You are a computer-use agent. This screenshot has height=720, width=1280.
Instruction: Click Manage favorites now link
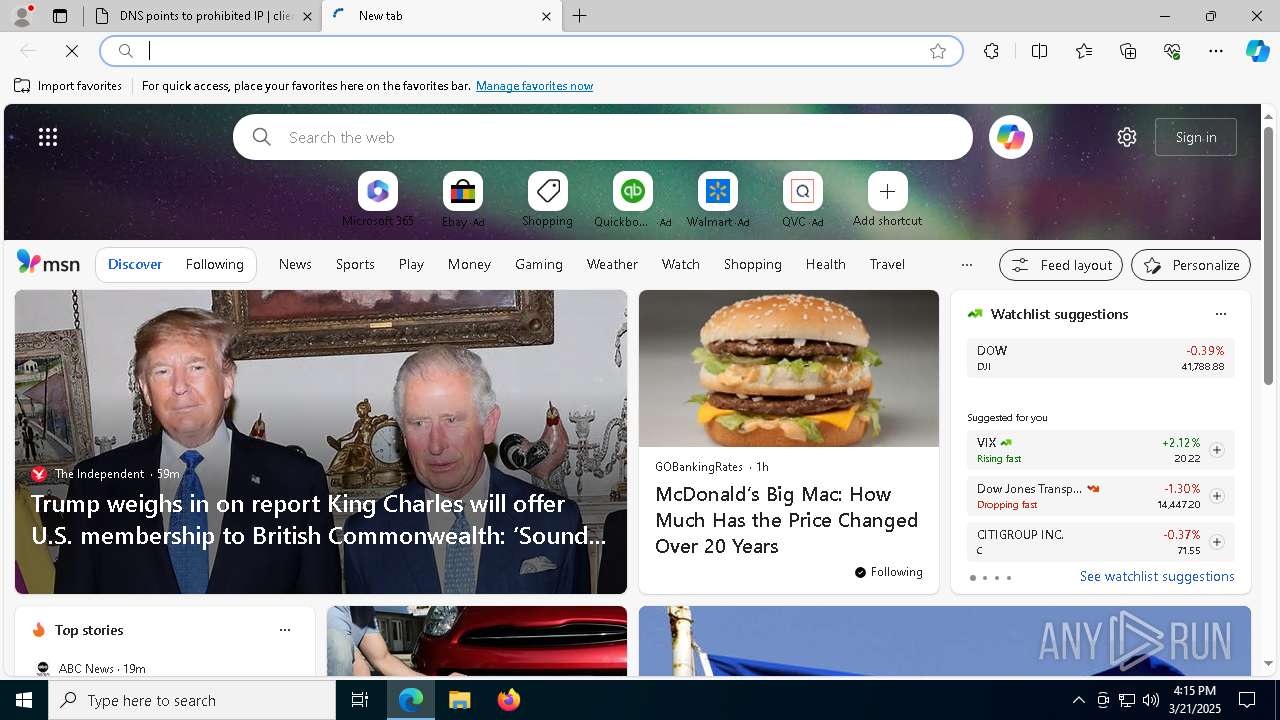tap(534, 86)
